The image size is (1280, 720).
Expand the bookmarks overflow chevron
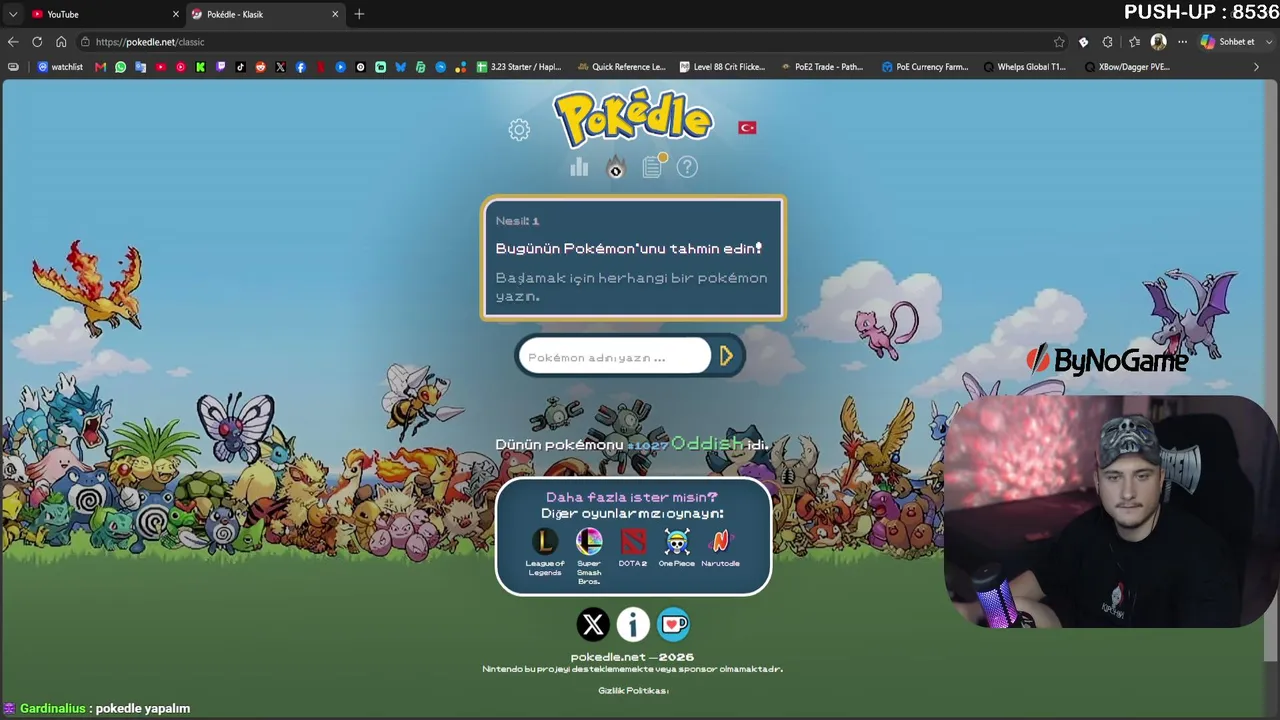(x=1256, y=67)
